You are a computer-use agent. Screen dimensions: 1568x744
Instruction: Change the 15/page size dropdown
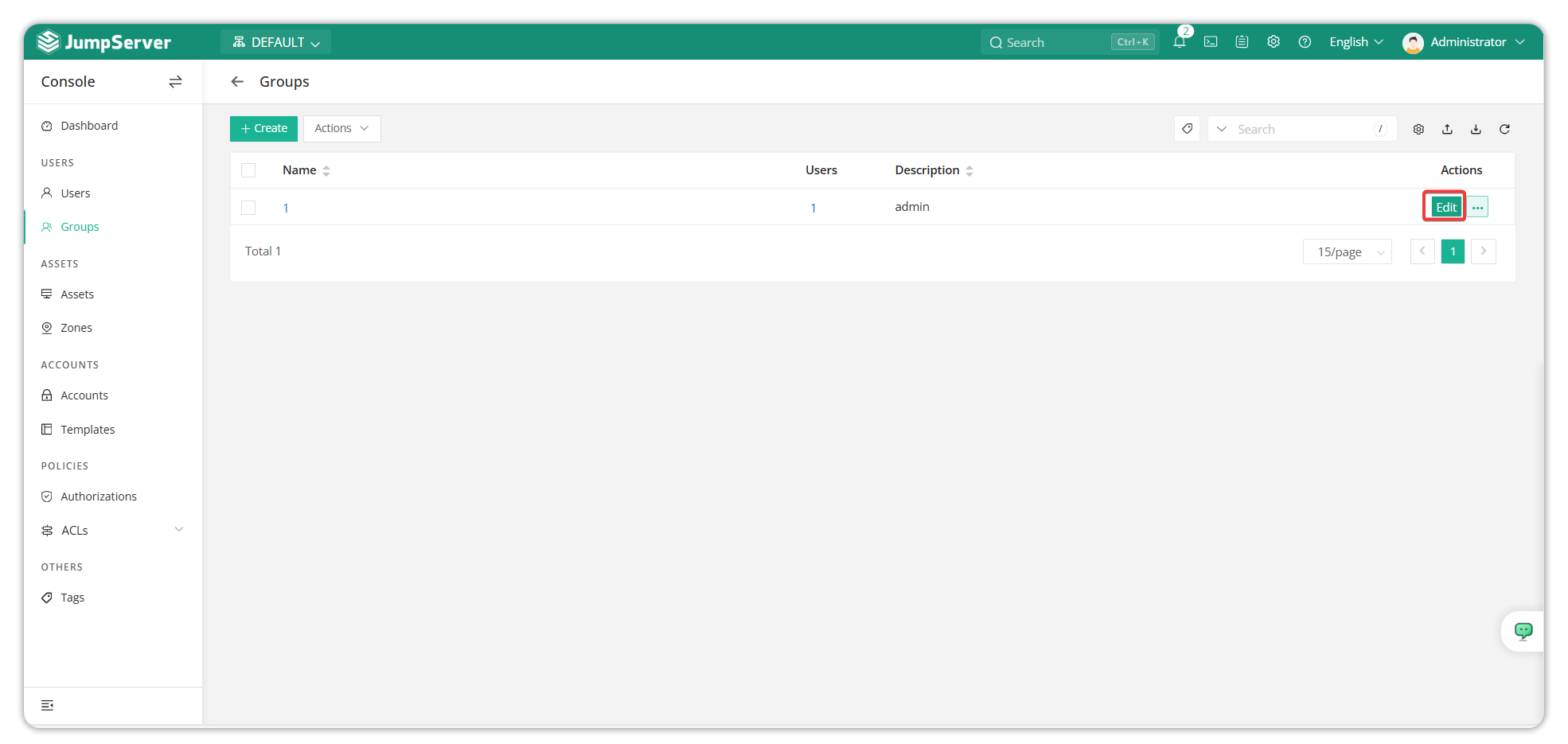pos(1348,251)
